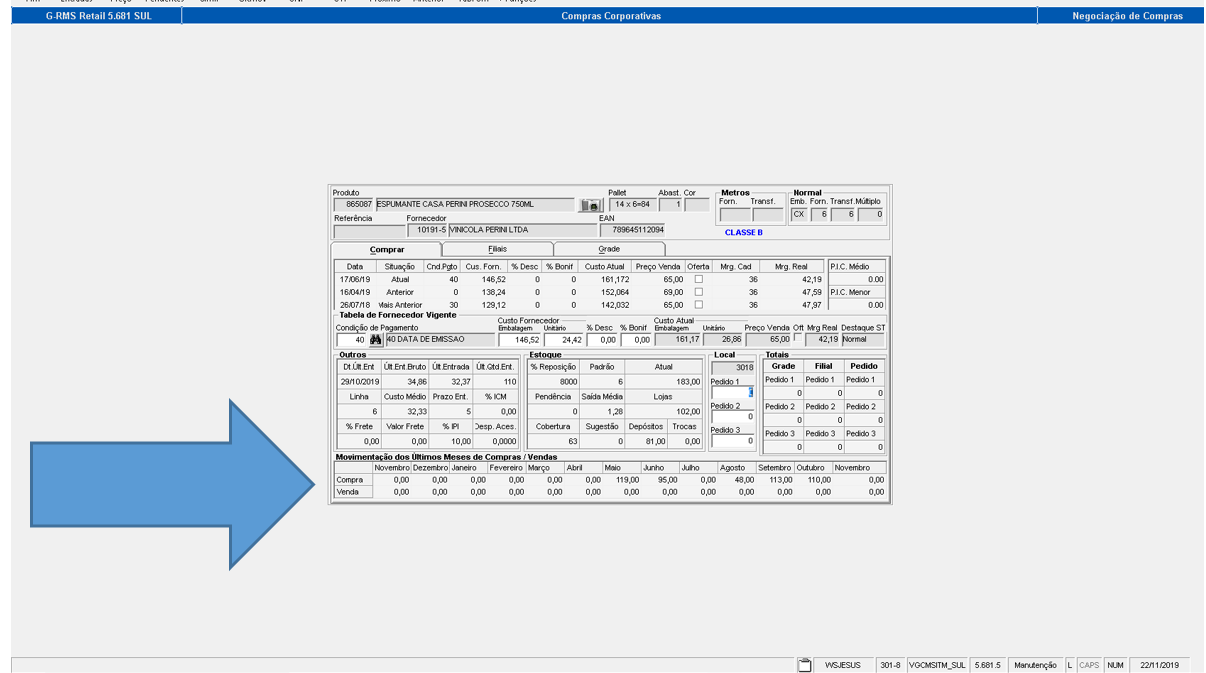Click user WSJESUS in status bar

point(843,665)
